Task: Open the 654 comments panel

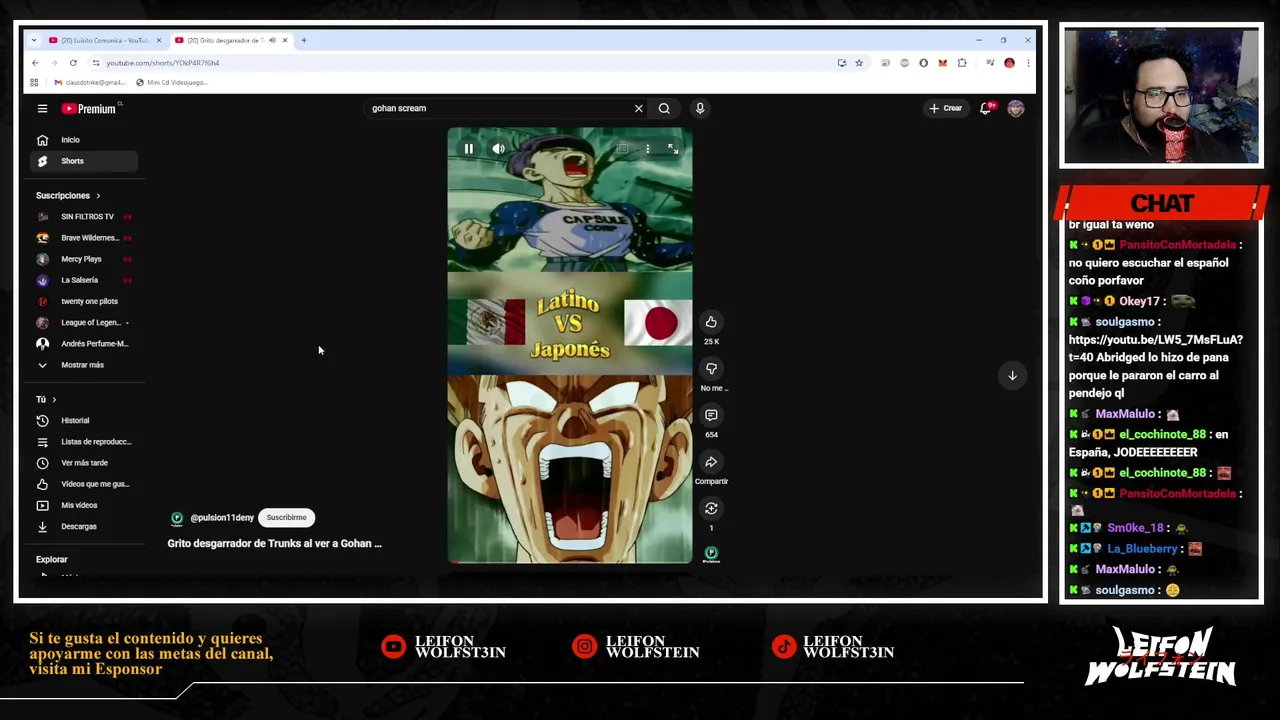Action: coord(711,415)
